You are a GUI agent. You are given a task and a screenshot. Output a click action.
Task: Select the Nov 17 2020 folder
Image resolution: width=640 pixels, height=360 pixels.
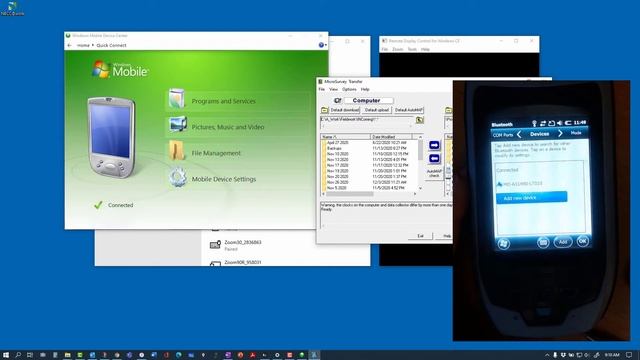tap(337, 166)
